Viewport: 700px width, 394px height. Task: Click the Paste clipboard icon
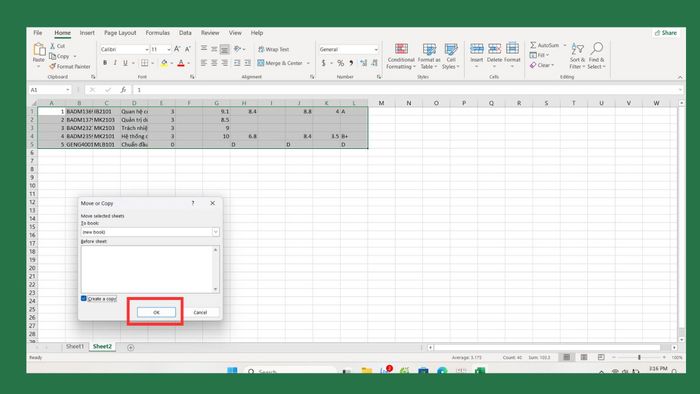click(x=39, y=50)
